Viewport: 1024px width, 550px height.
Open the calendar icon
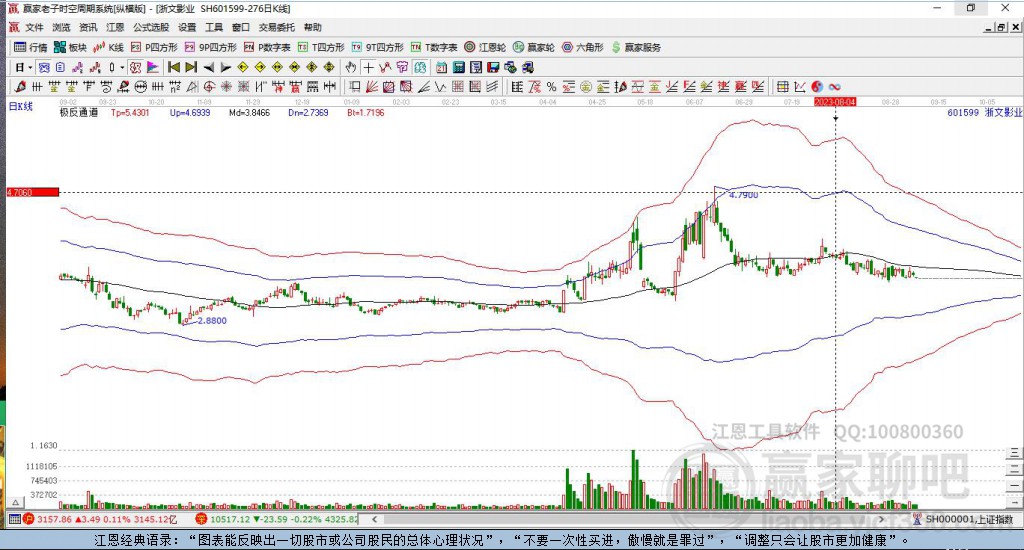tap(441, 67)
